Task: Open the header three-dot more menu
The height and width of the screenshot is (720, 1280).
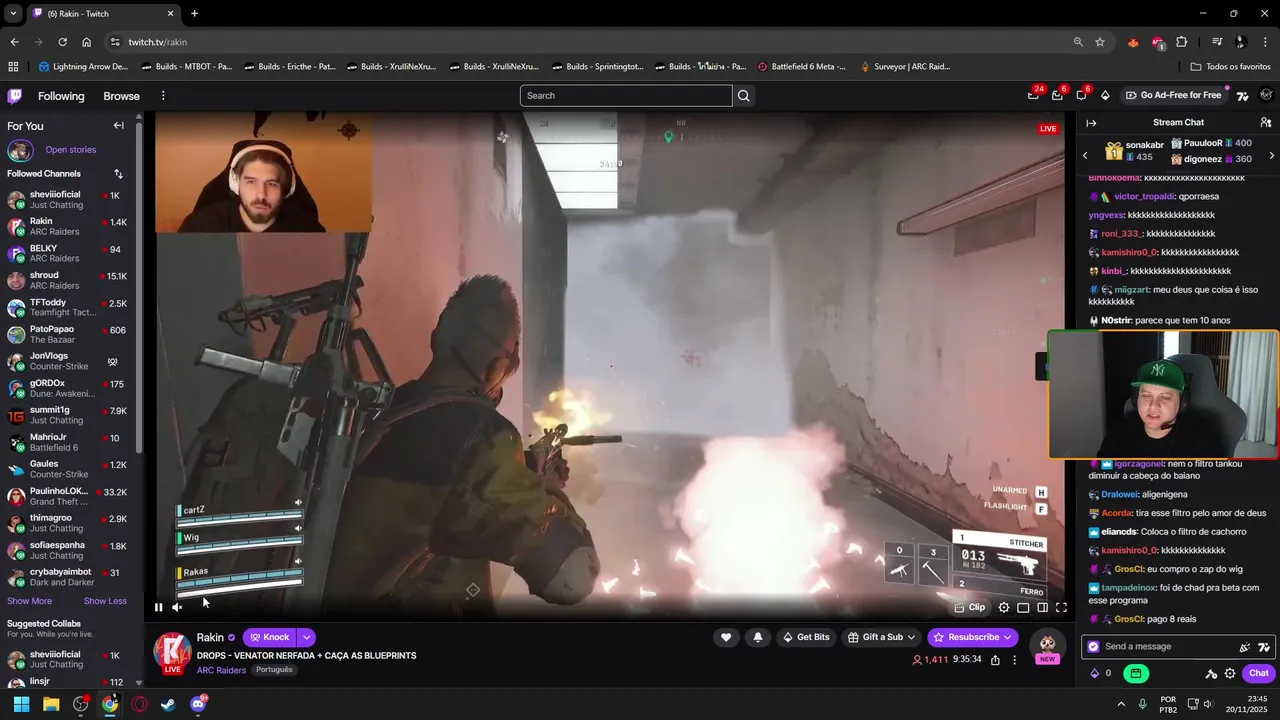Action: tap(163, 96)
